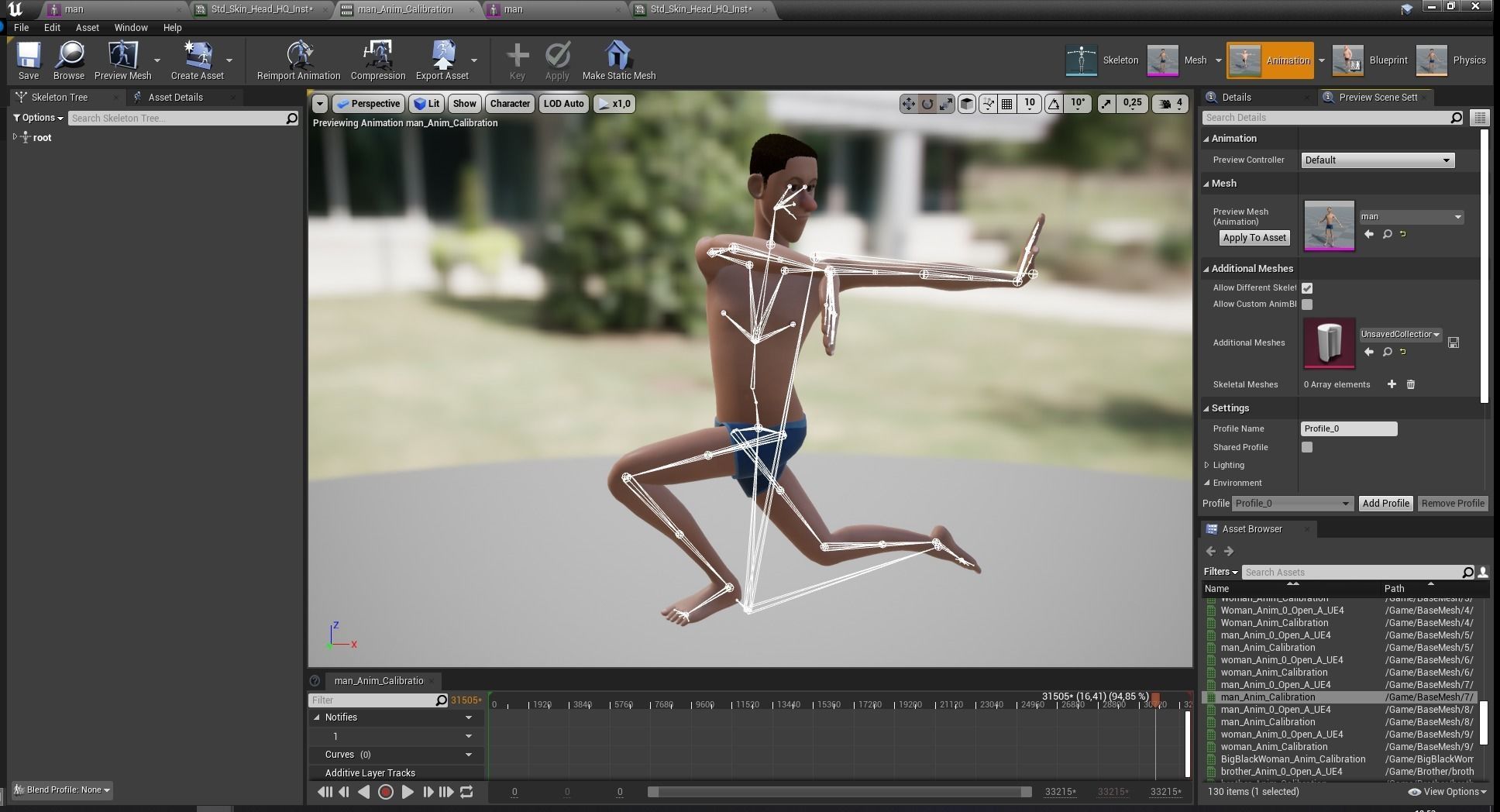Start recording the animation
The image size is (1500, 812).
[x=385, y=792]
